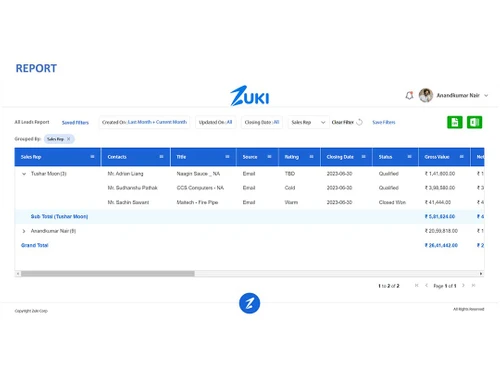Sort by the Contacts column header
This screenshot has height=375, width=500.
pyautogui.click(x=117, y=157)
